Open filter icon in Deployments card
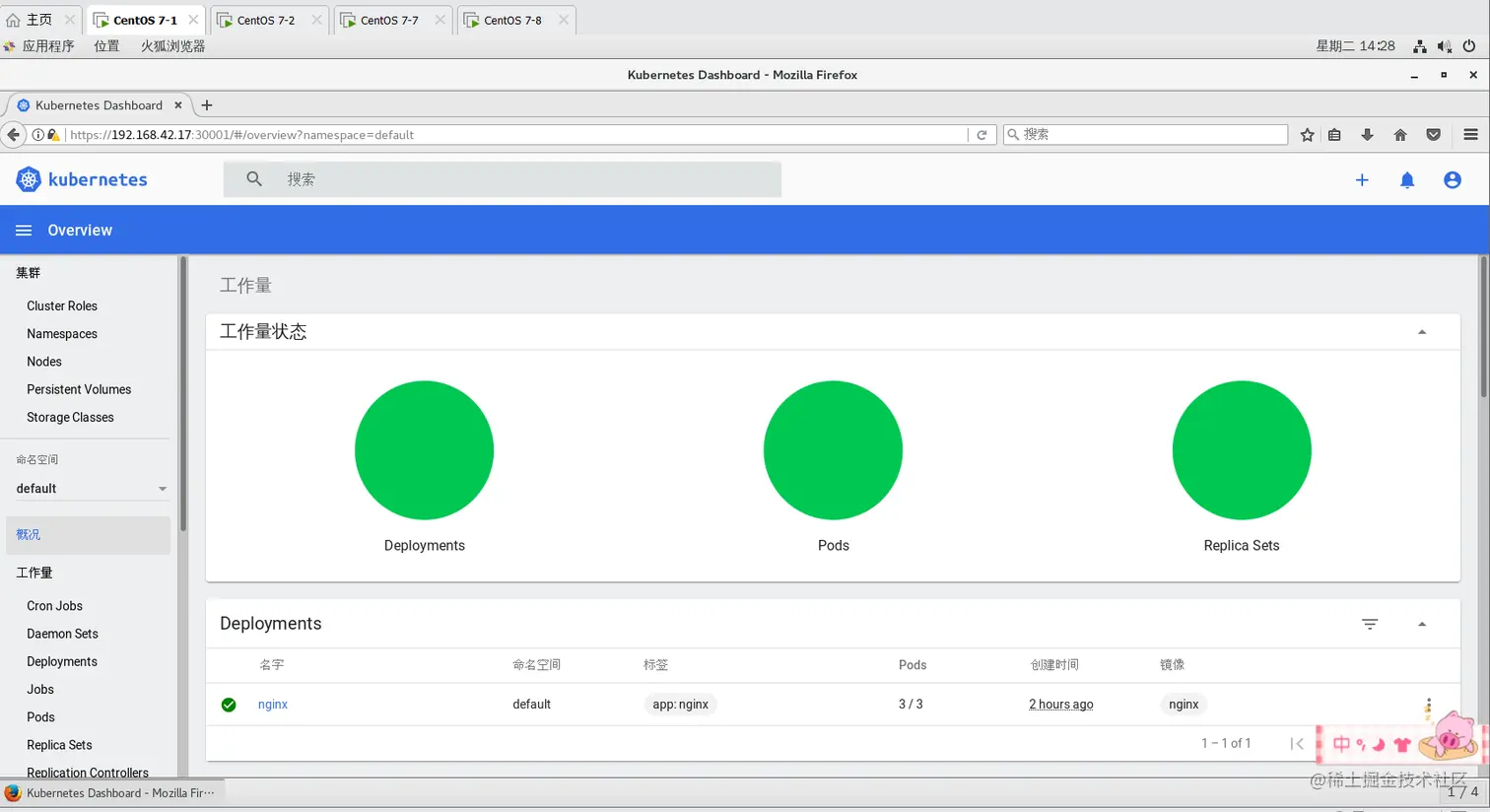1490x812 pixels. tap(1370, 624)
